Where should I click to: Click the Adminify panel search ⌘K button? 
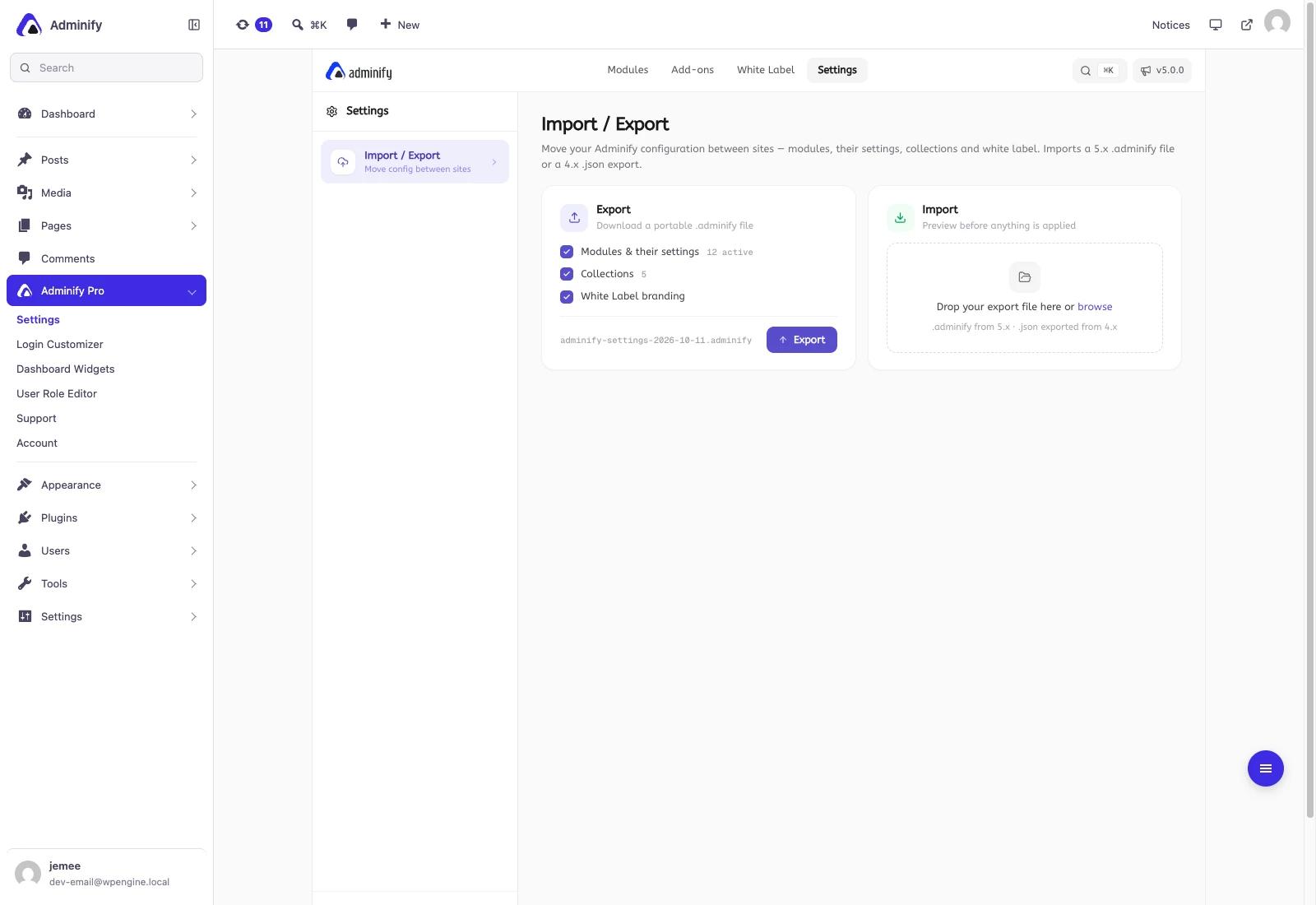tap(1099, 70)
